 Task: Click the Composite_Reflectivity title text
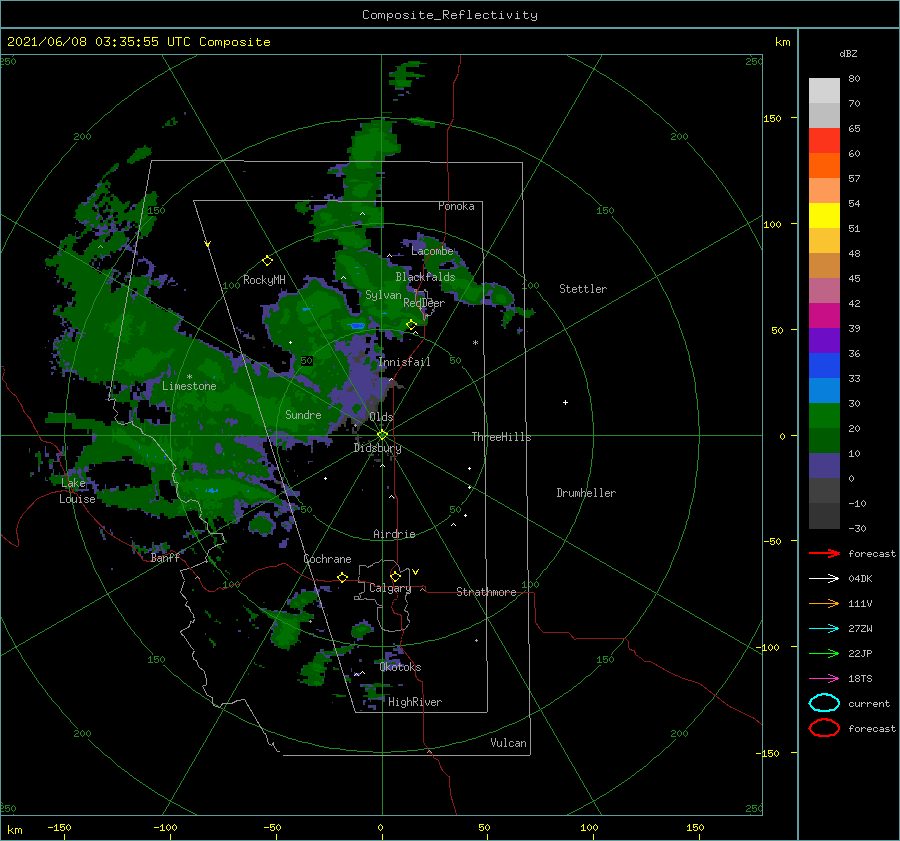(x=449, y=15)
